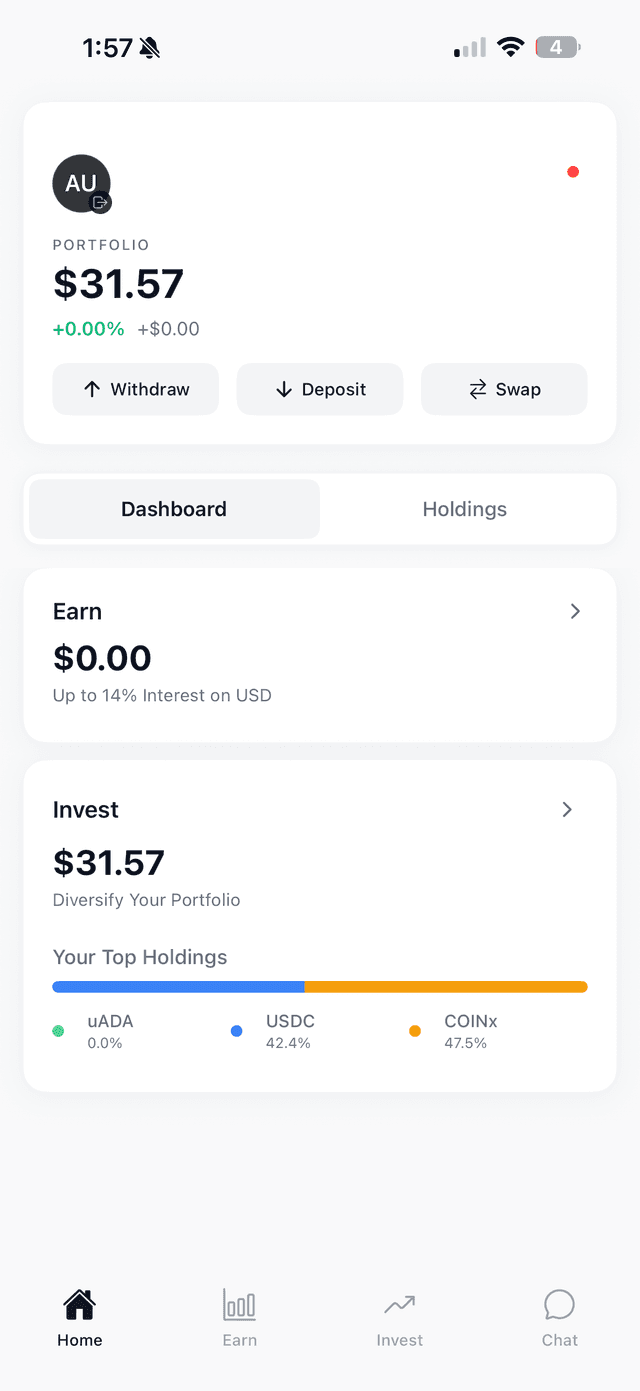
Task: Select the orange COINx color dot
Action: (415, 1031)
